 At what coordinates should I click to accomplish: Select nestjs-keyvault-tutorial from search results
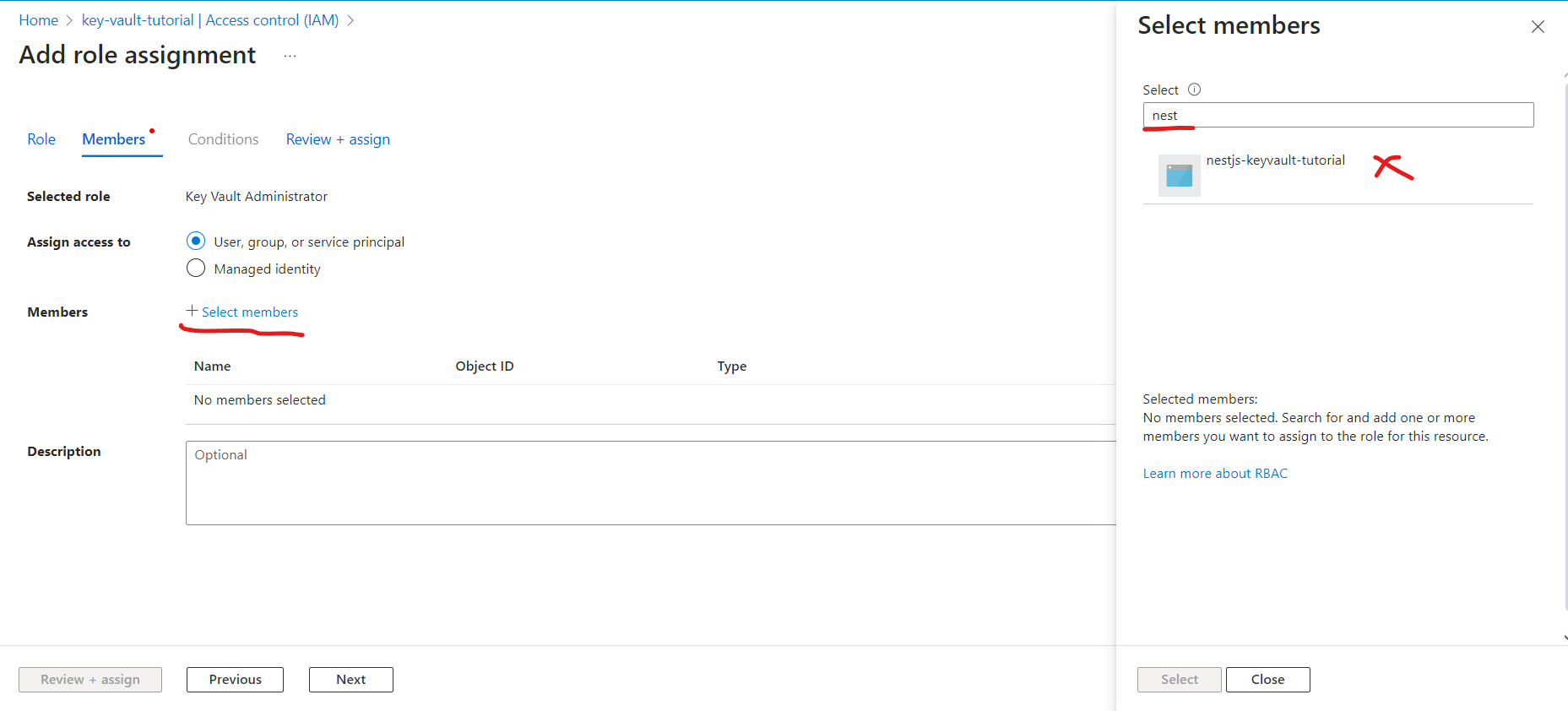pos(1338,176)
